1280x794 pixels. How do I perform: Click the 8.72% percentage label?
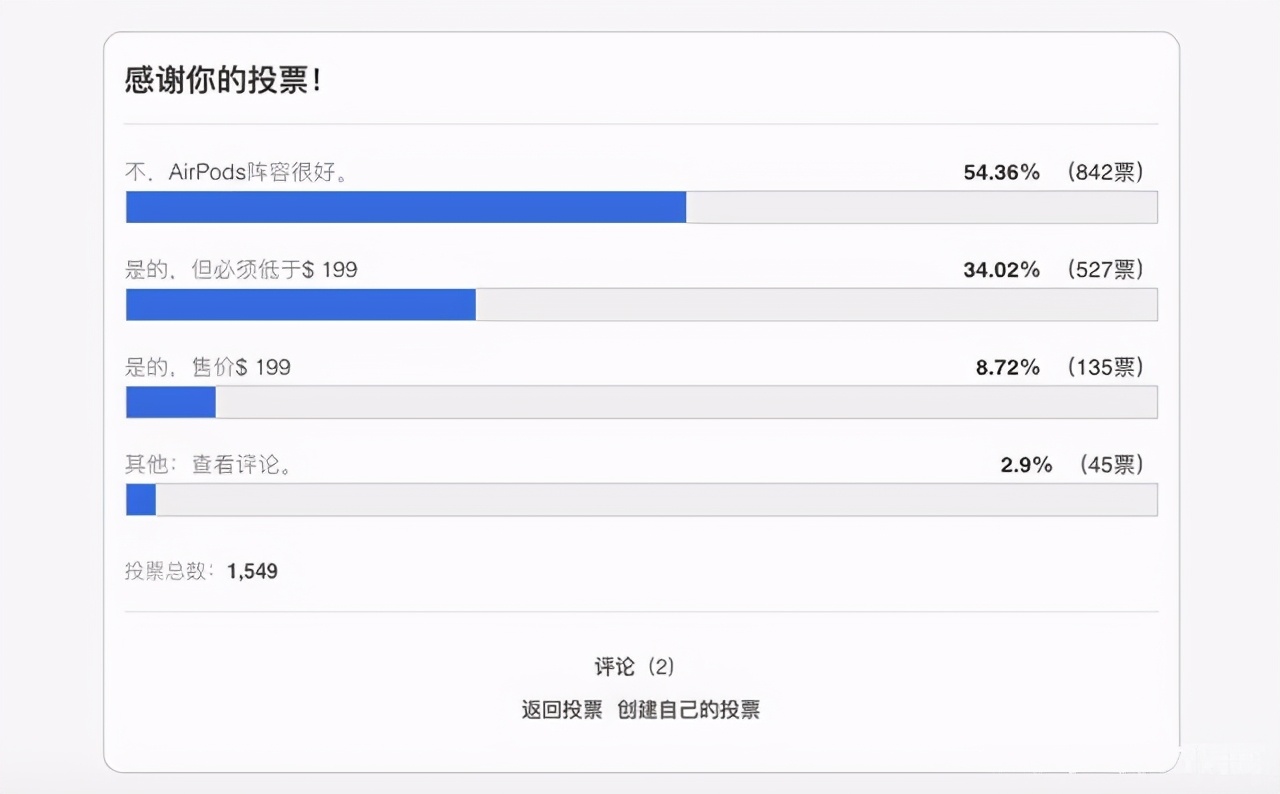coord(1008,367)
